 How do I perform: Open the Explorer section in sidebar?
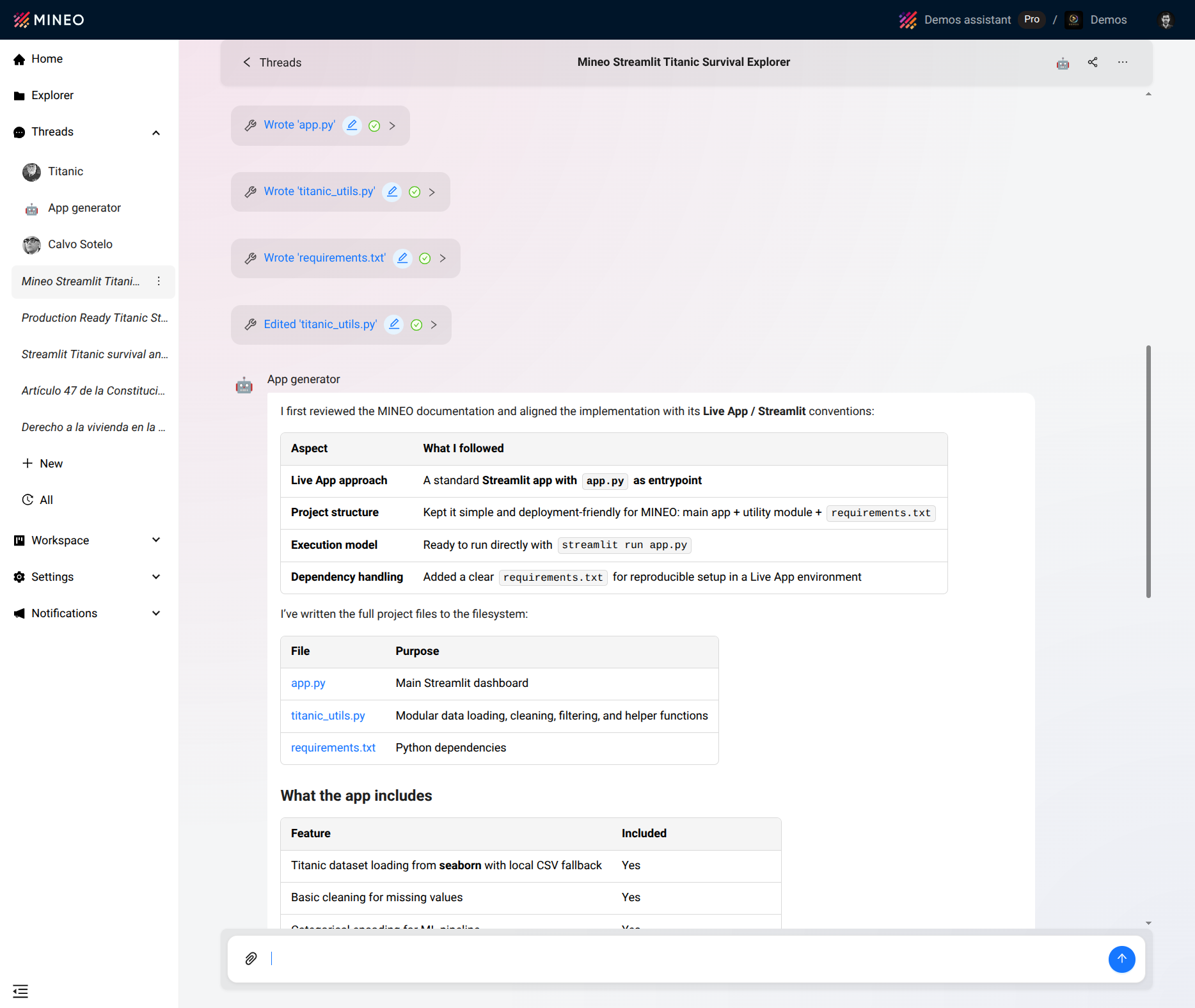[52, 95]
